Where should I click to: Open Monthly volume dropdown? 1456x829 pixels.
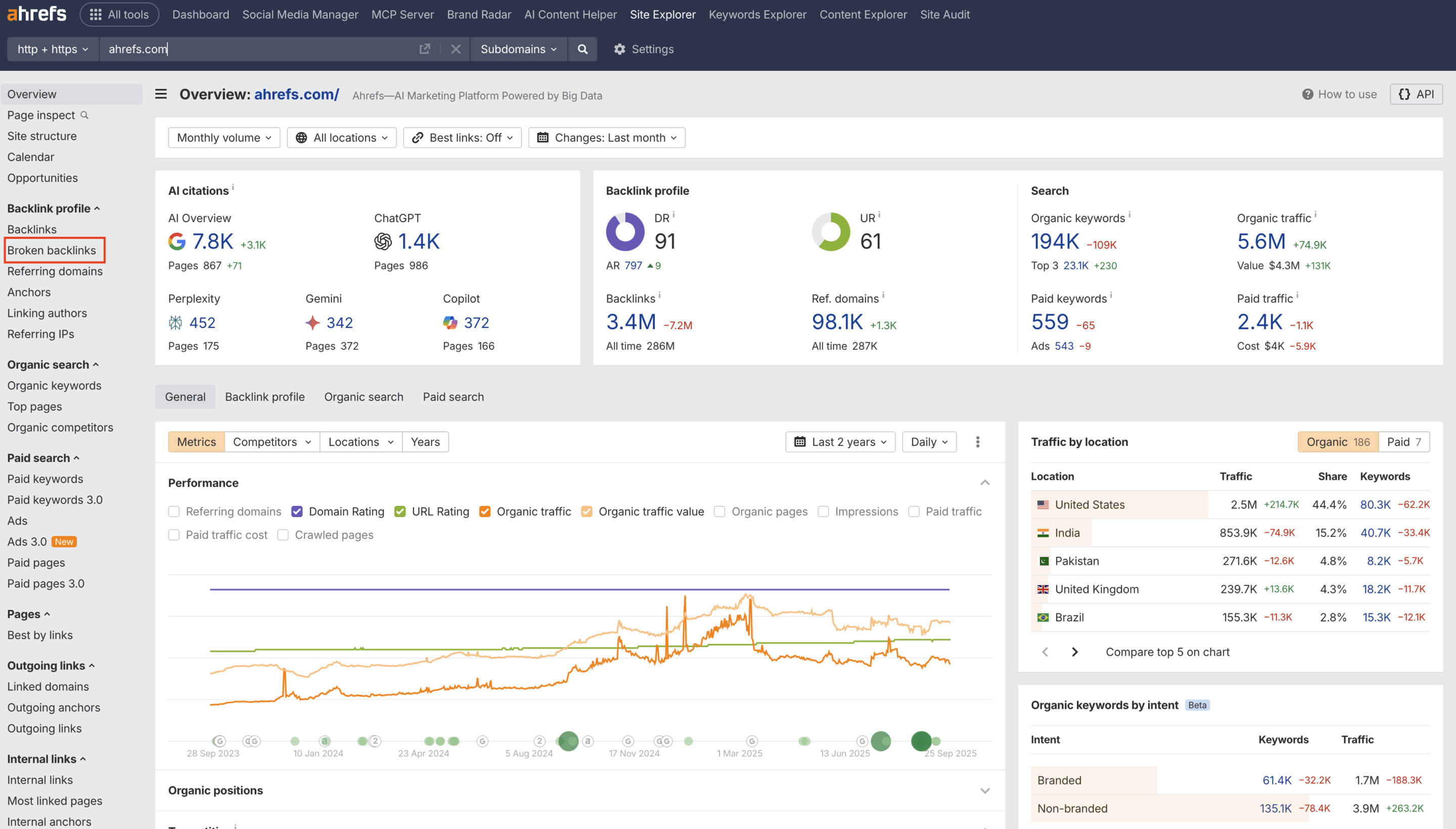click(224, 138)
